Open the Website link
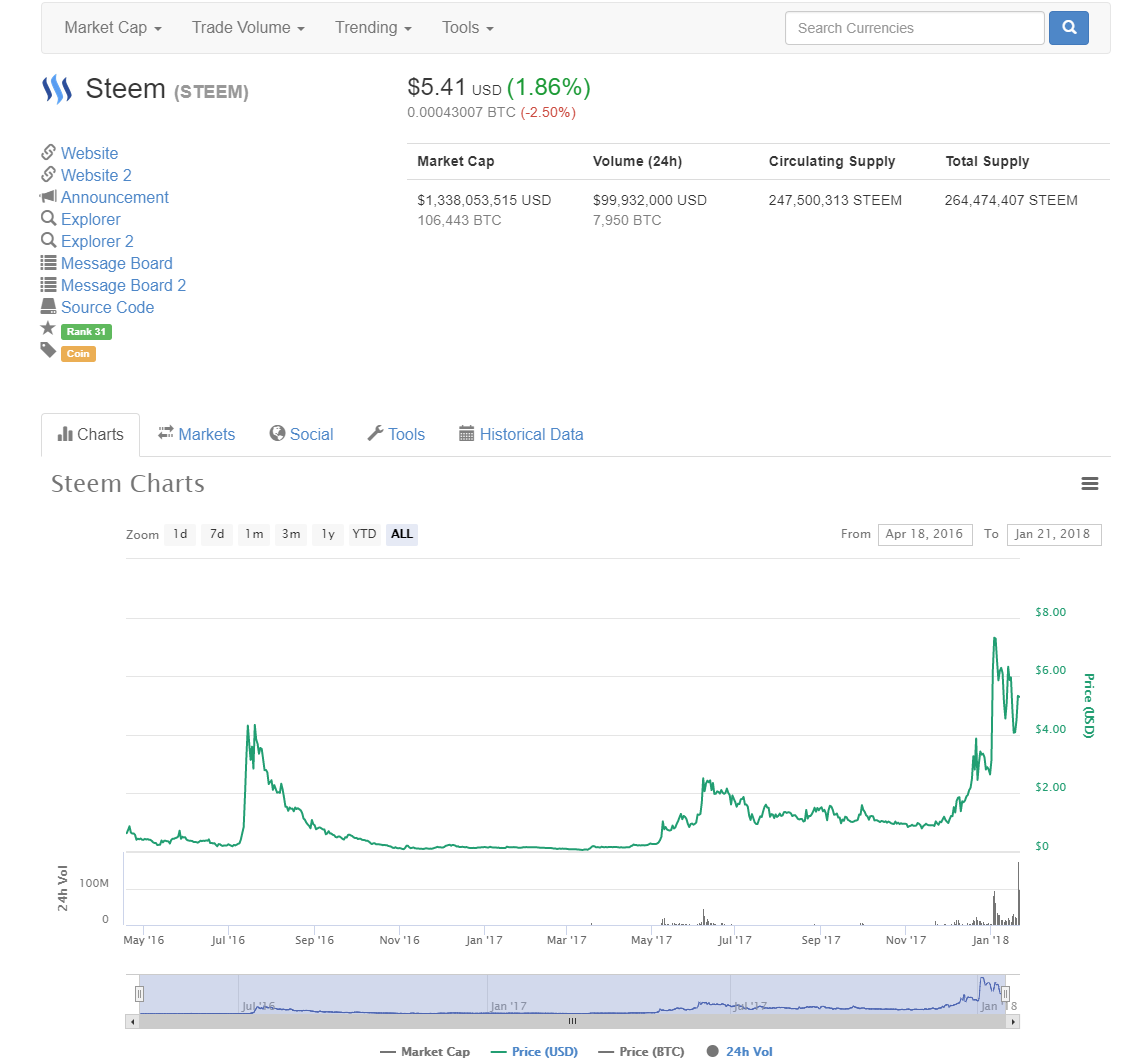Image resolution: width=1138 pixels, height=1061 pixels. (x=89, y=153)
